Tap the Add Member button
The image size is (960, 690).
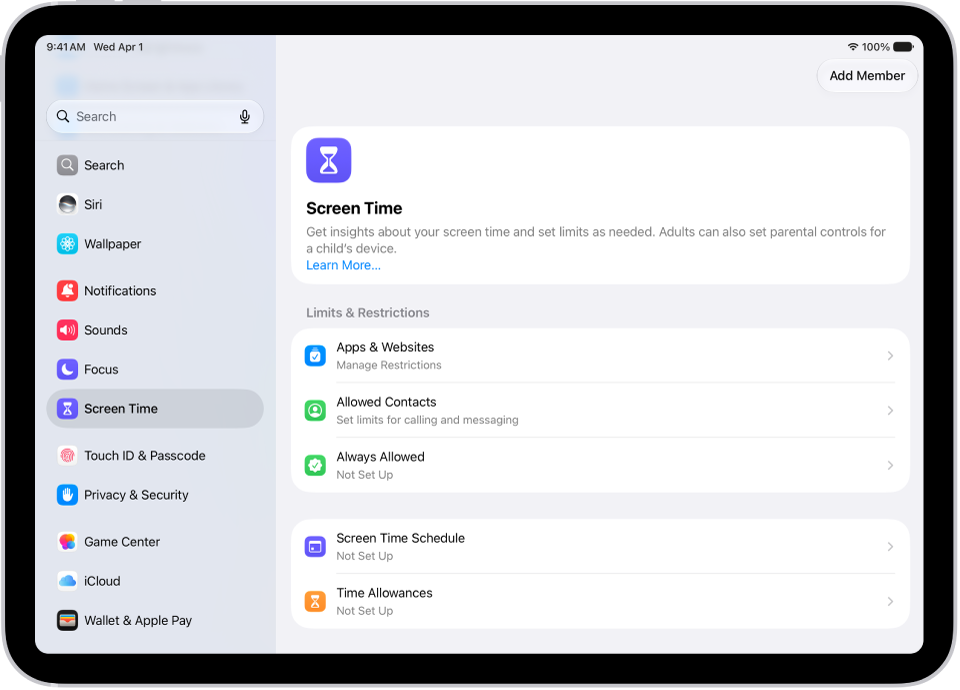[x=867, y=76]
